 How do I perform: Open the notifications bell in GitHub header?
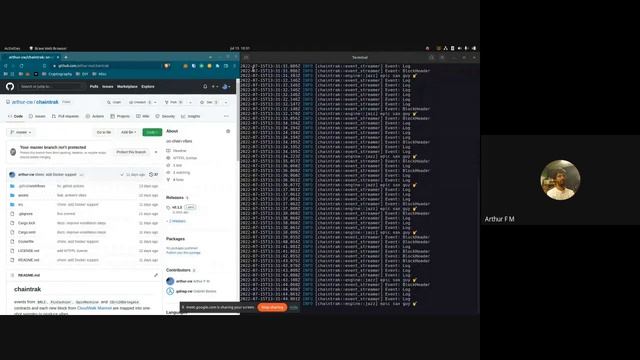[205, 87]
